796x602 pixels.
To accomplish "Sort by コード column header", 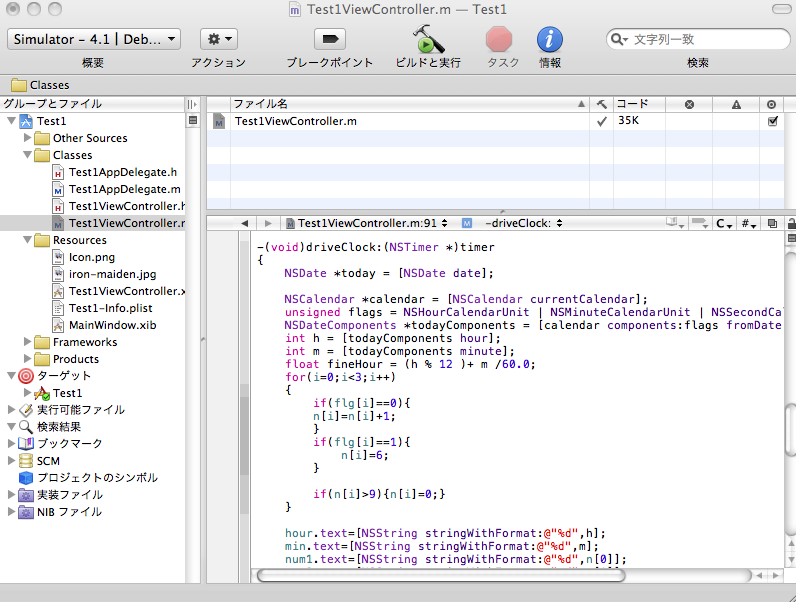I will pyautogui.click(x=639, y=104).
